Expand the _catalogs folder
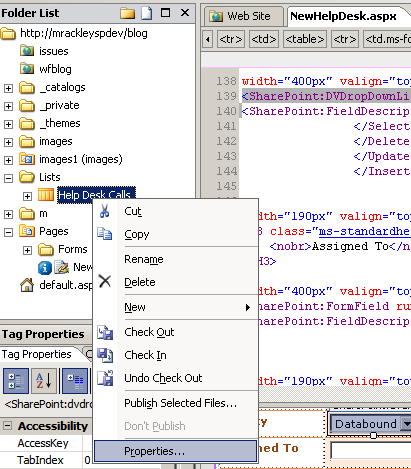 [8, 88]
